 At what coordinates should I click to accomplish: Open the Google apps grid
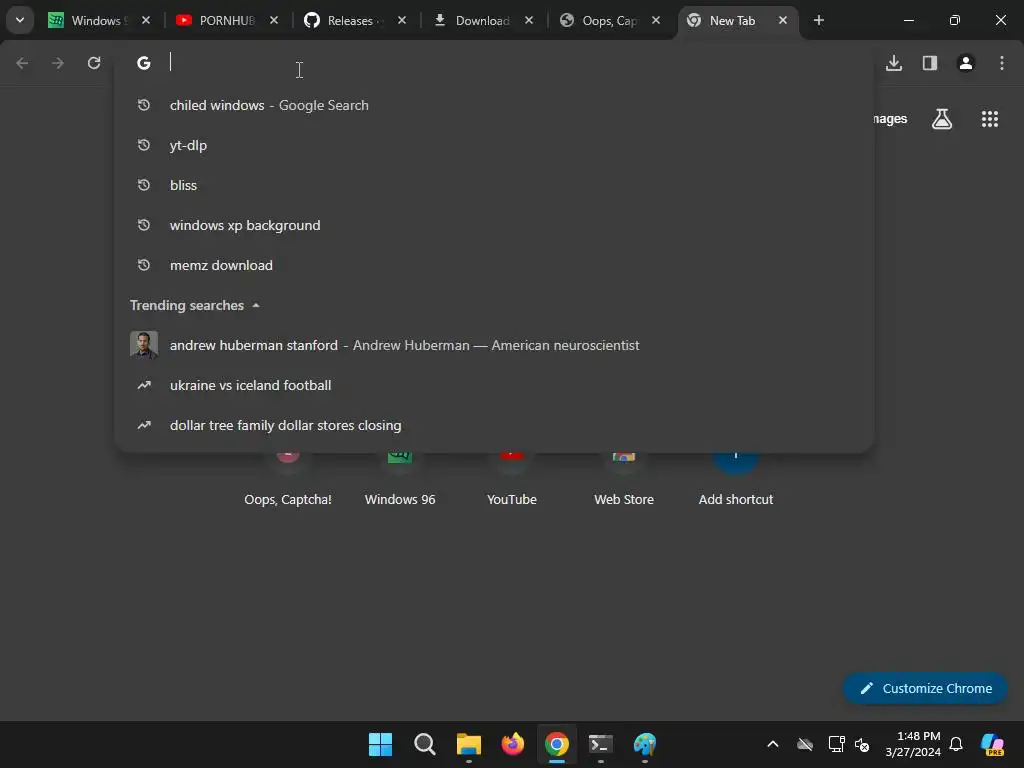pos(990,119)
